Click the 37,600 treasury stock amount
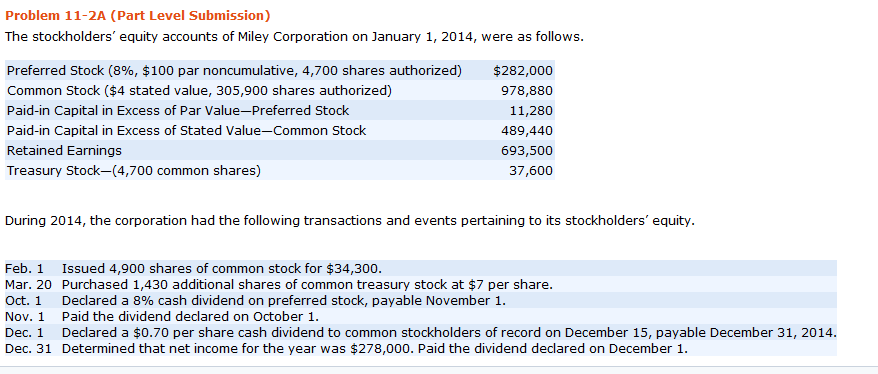The image size is (878, 374). 531,171
